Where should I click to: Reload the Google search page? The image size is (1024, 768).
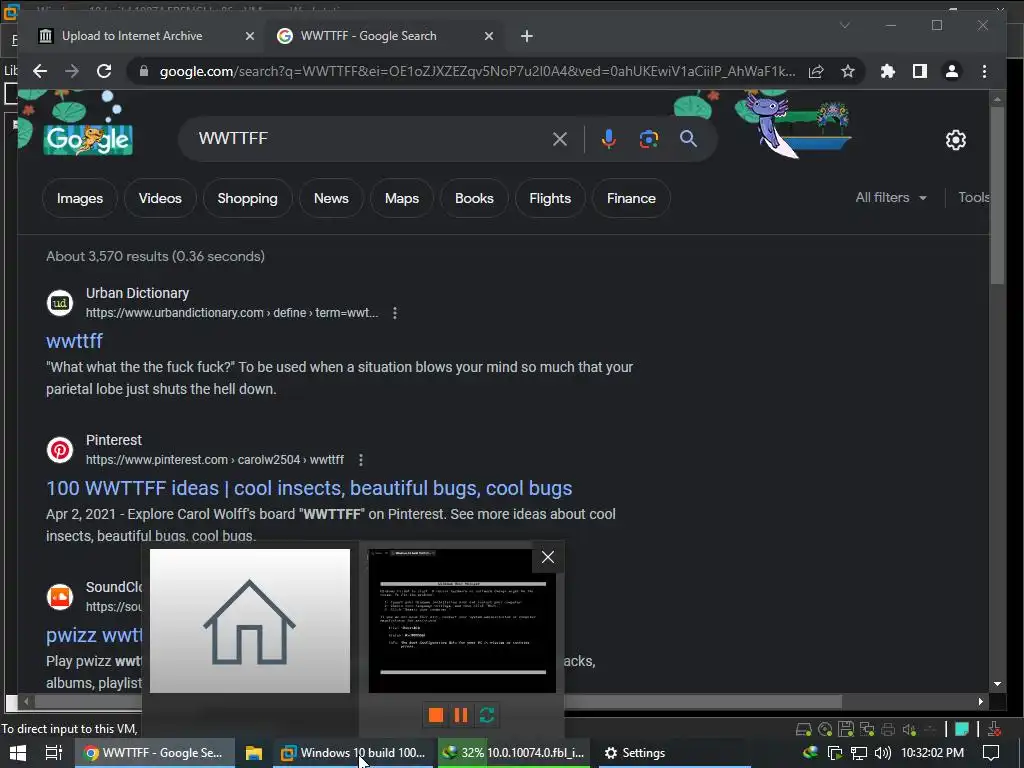pyautogui.click(x=104, y=71)
